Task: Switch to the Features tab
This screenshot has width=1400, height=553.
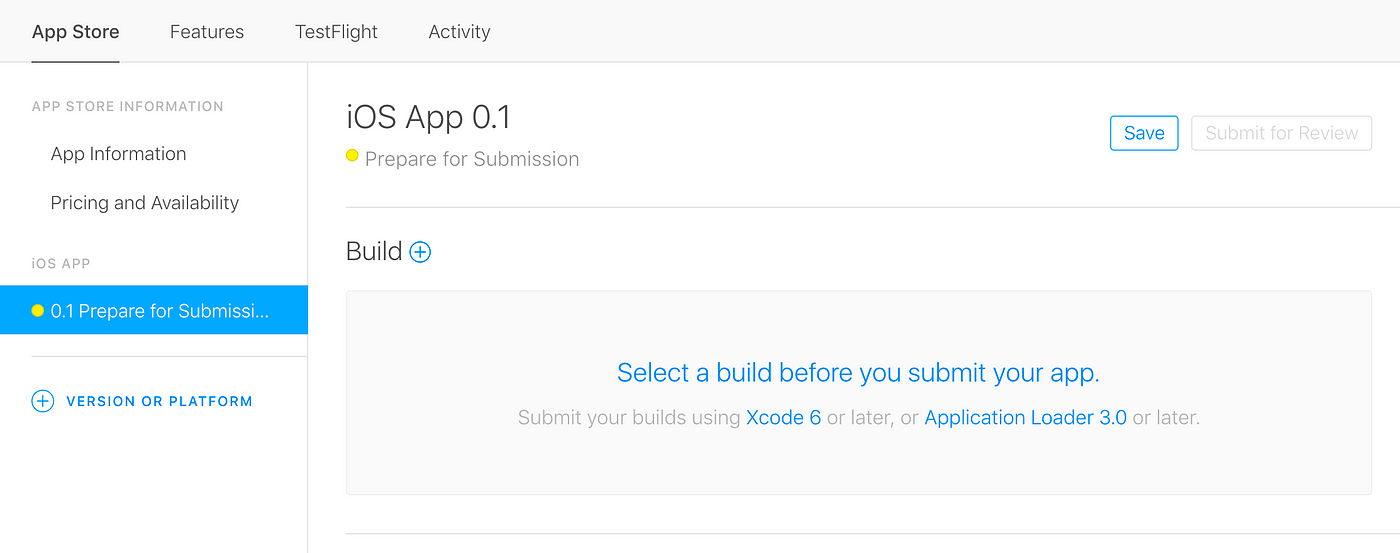Action: pyautogui.click(x=207, y=32)
